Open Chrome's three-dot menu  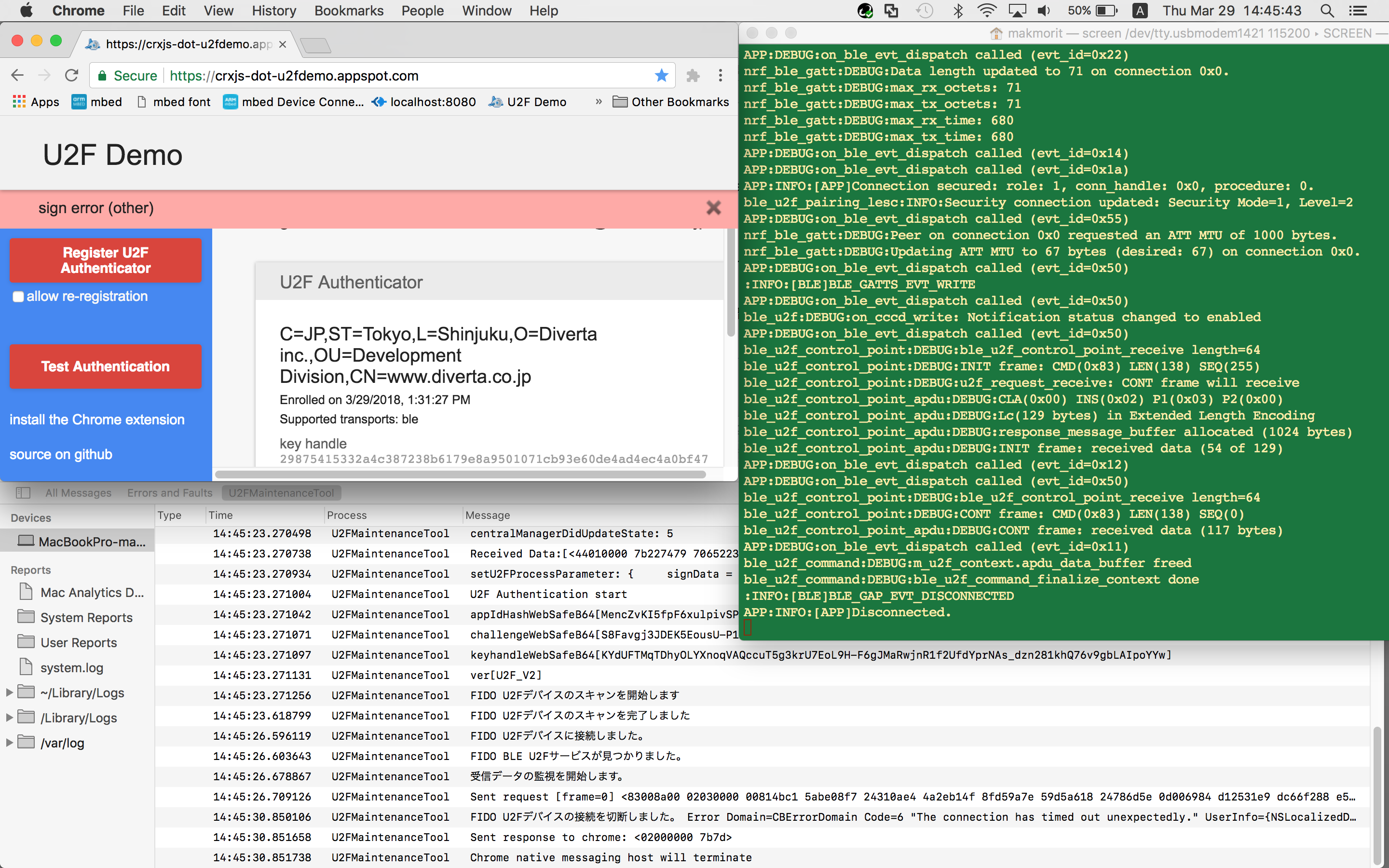[721, 75]
